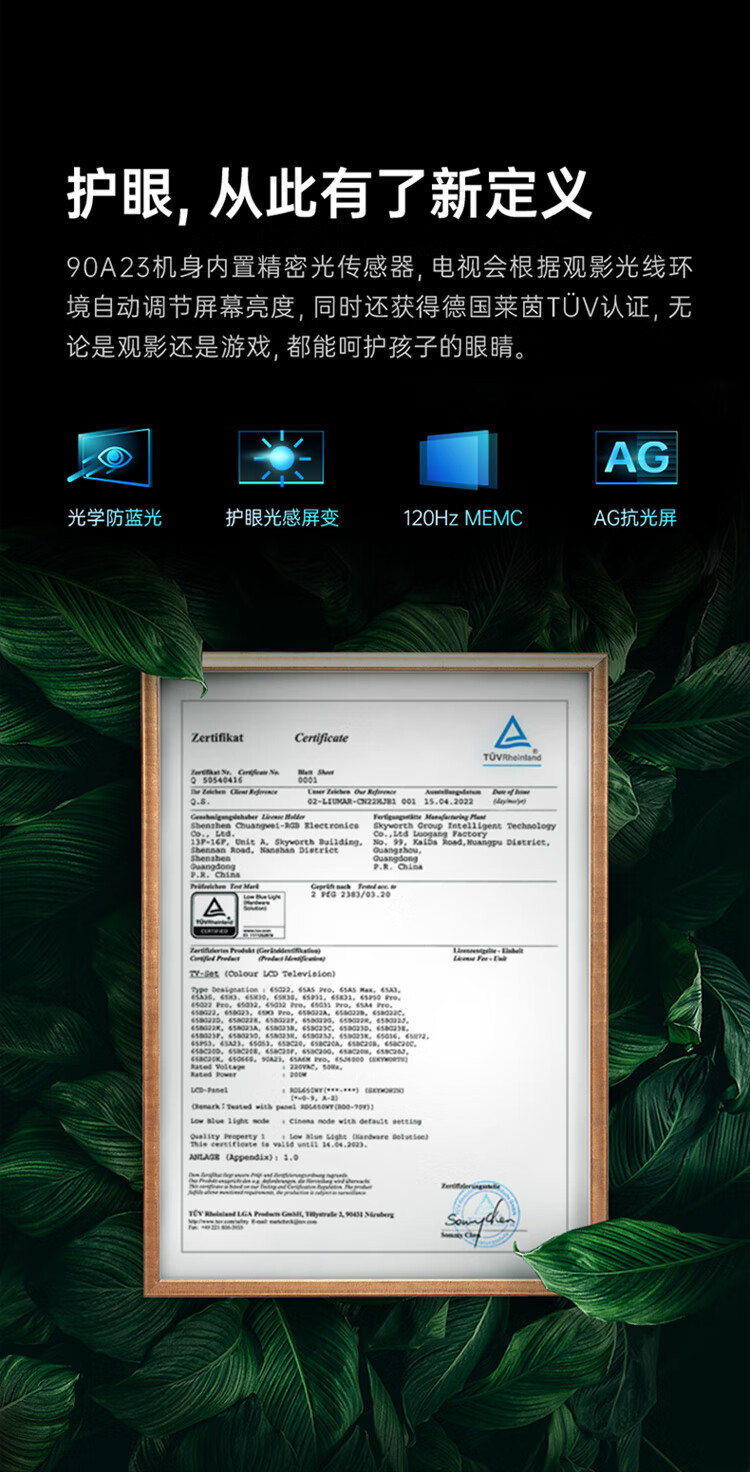Click manufacturing plant Skyworth Group Intelligent Technology
750x1472 pixels.
[464, 826]
